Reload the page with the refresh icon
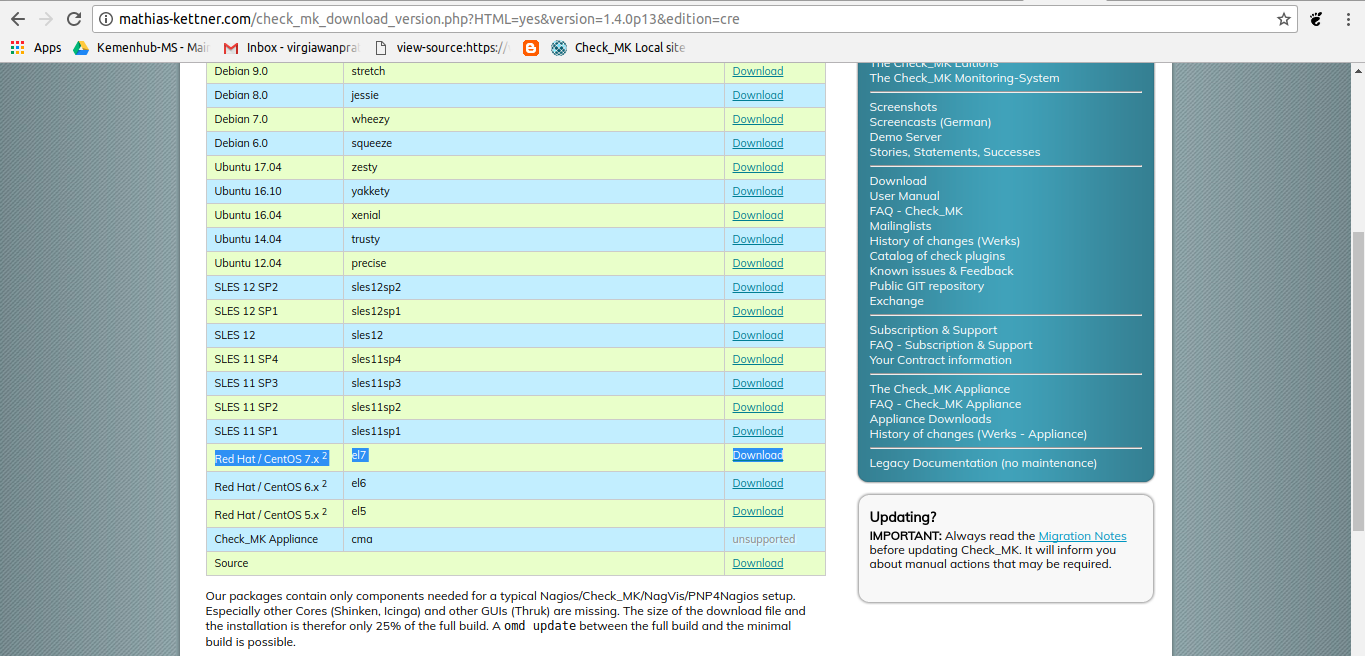The image size is (1365, 656). 74,19
